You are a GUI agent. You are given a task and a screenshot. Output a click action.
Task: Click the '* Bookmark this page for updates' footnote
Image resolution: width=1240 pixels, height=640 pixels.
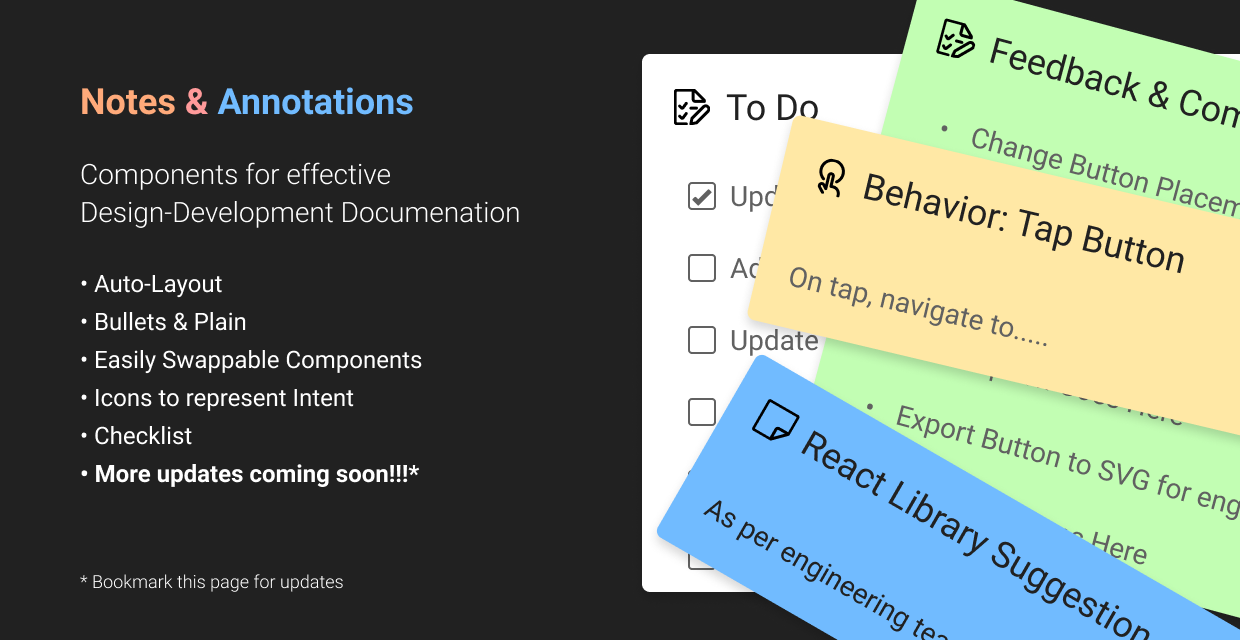[211, 582]
